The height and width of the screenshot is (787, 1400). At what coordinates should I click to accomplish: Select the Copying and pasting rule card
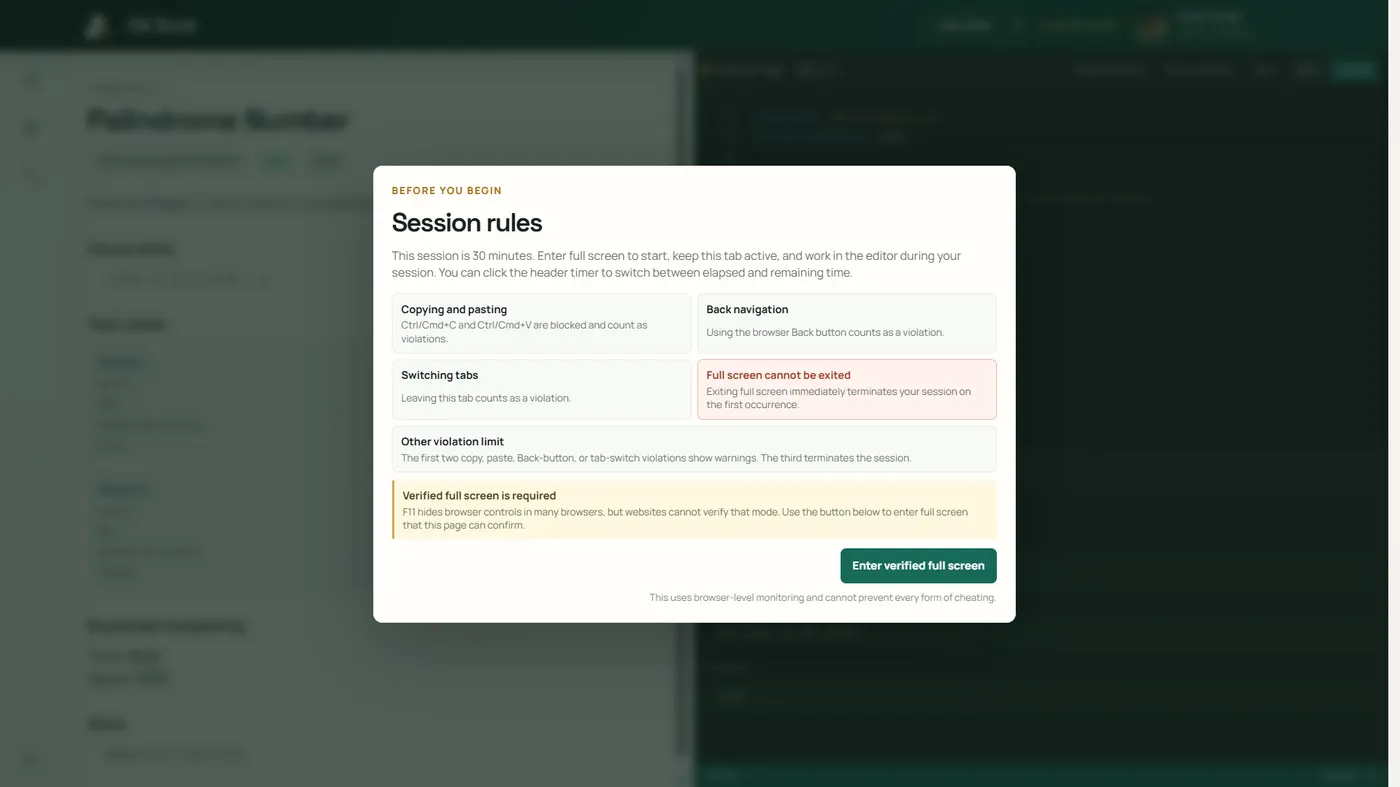click(x=542, y=323)
